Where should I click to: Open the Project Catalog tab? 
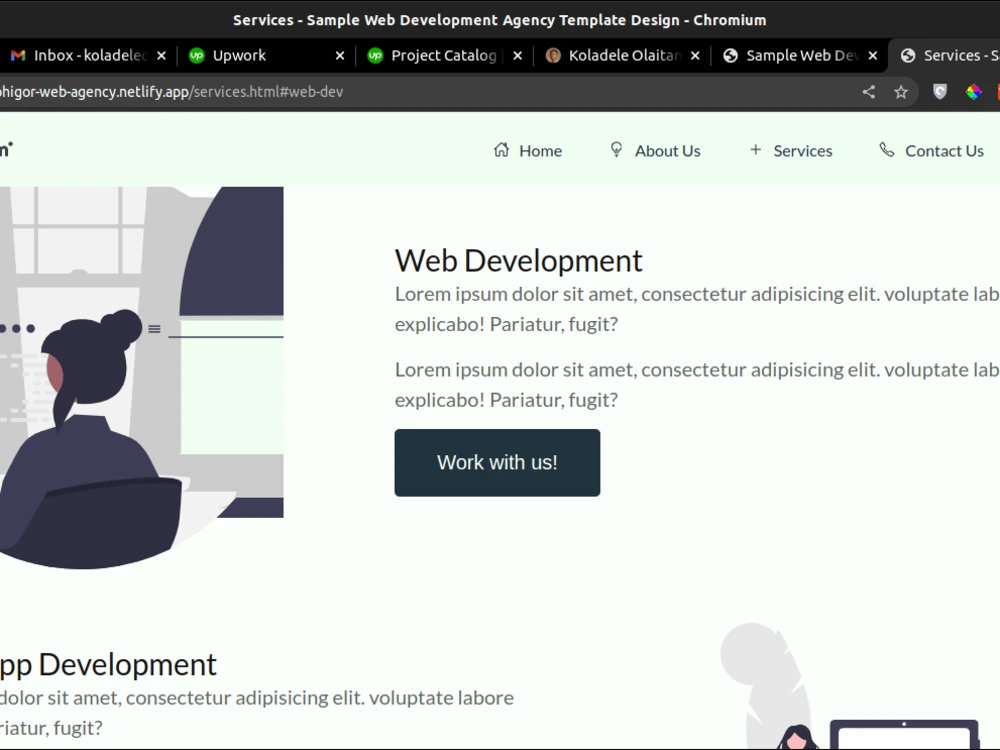click(x=444, y=55)
